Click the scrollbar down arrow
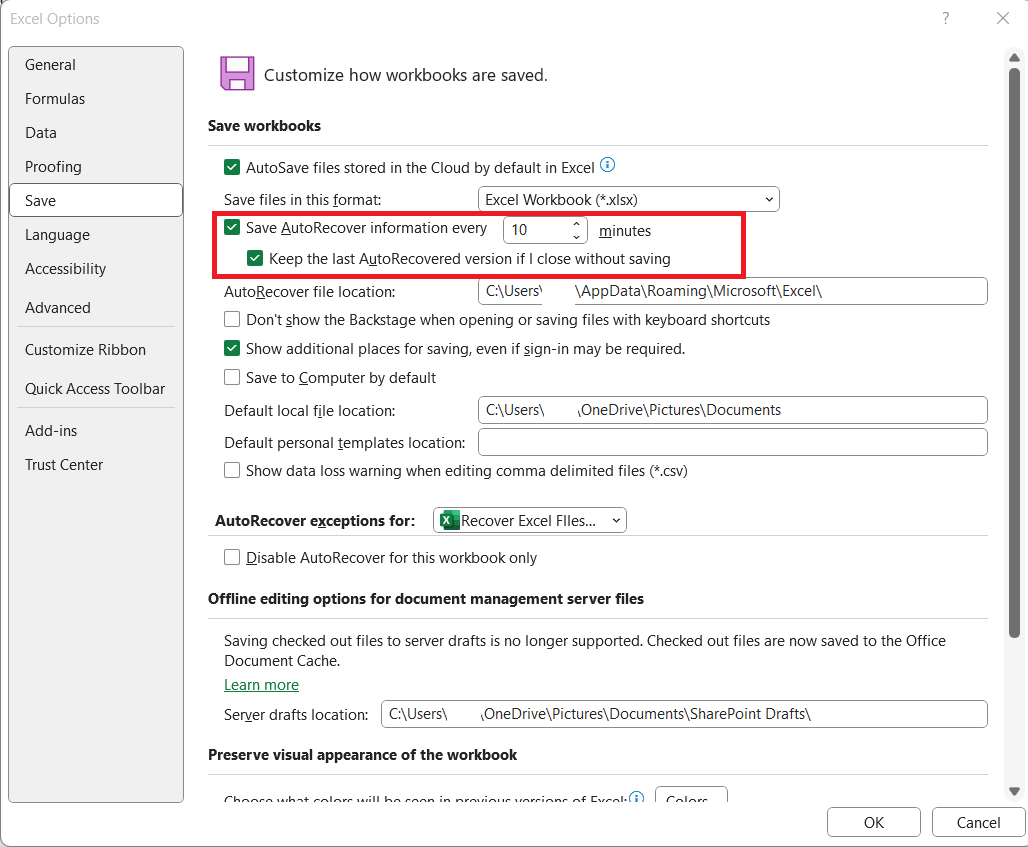This screenshot has width=1028, height=847. 1014,791
